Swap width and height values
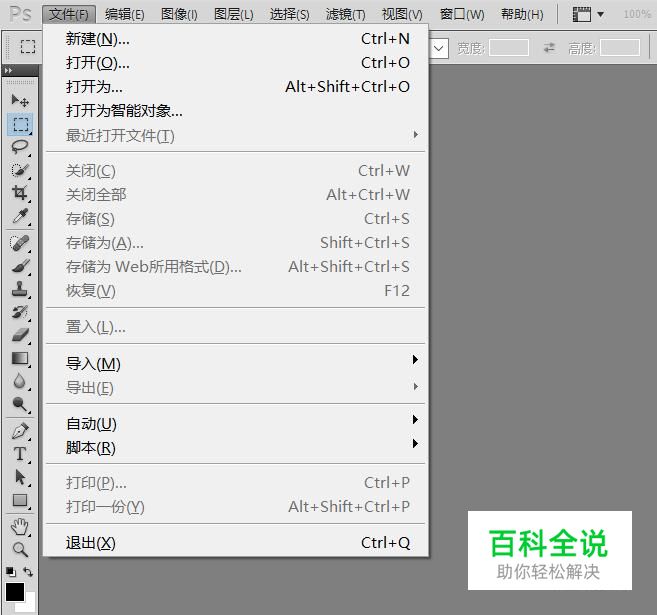Viewport: 657px width, 615px height. click(x=549, y=48)
